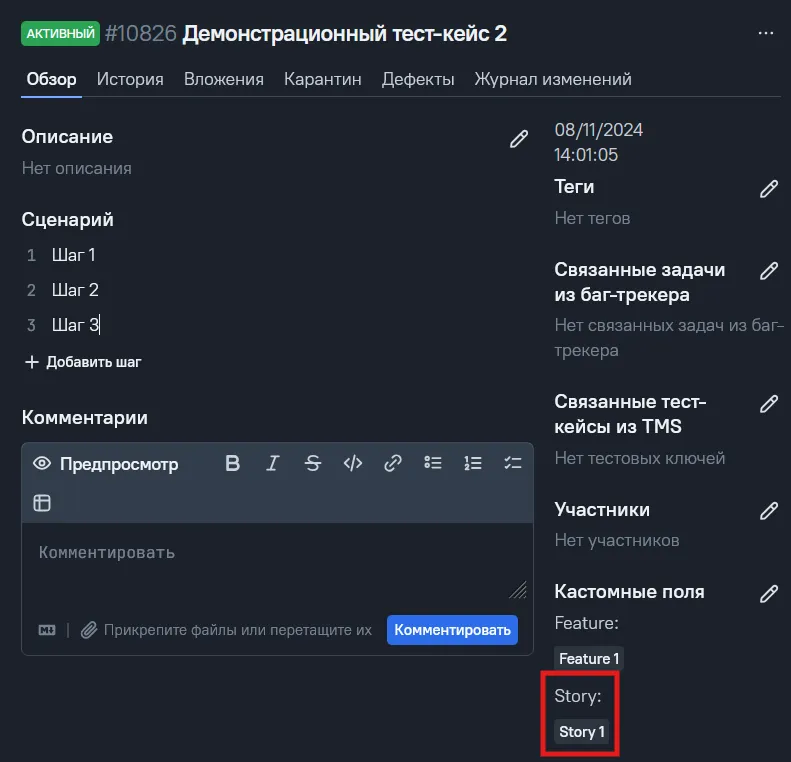
Task: Insert a link in comment editor
Action: pos(392,463)
